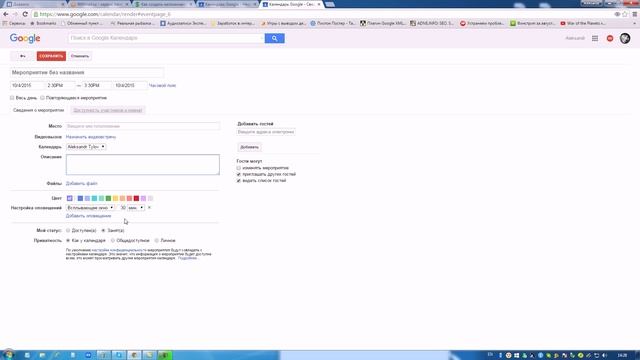Viewport: 640px width, 360px height.
Task: Open the Chrome menu icon
Action: tap(635, 14)
